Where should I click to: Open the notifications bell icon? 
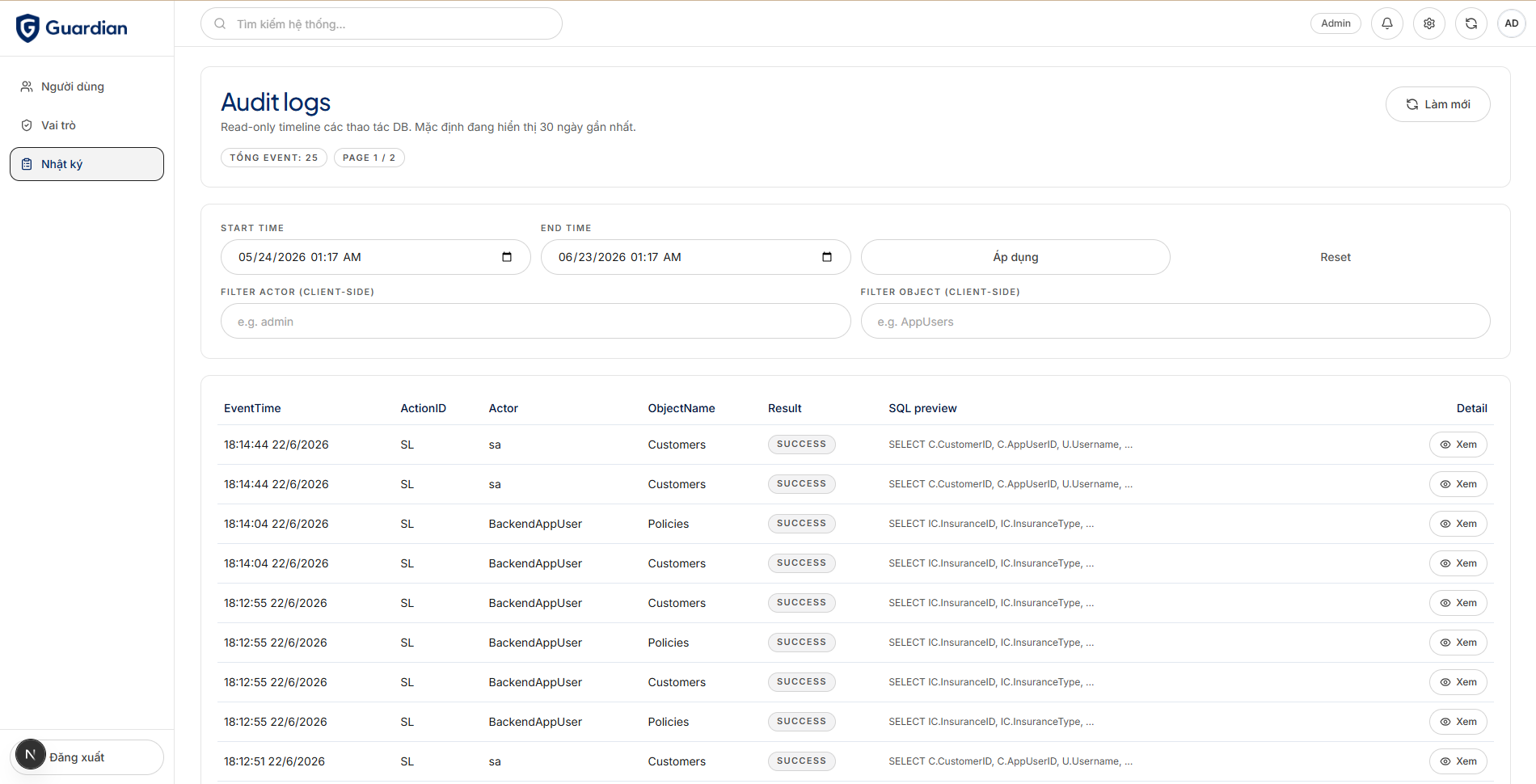[x=1387, y=23]
